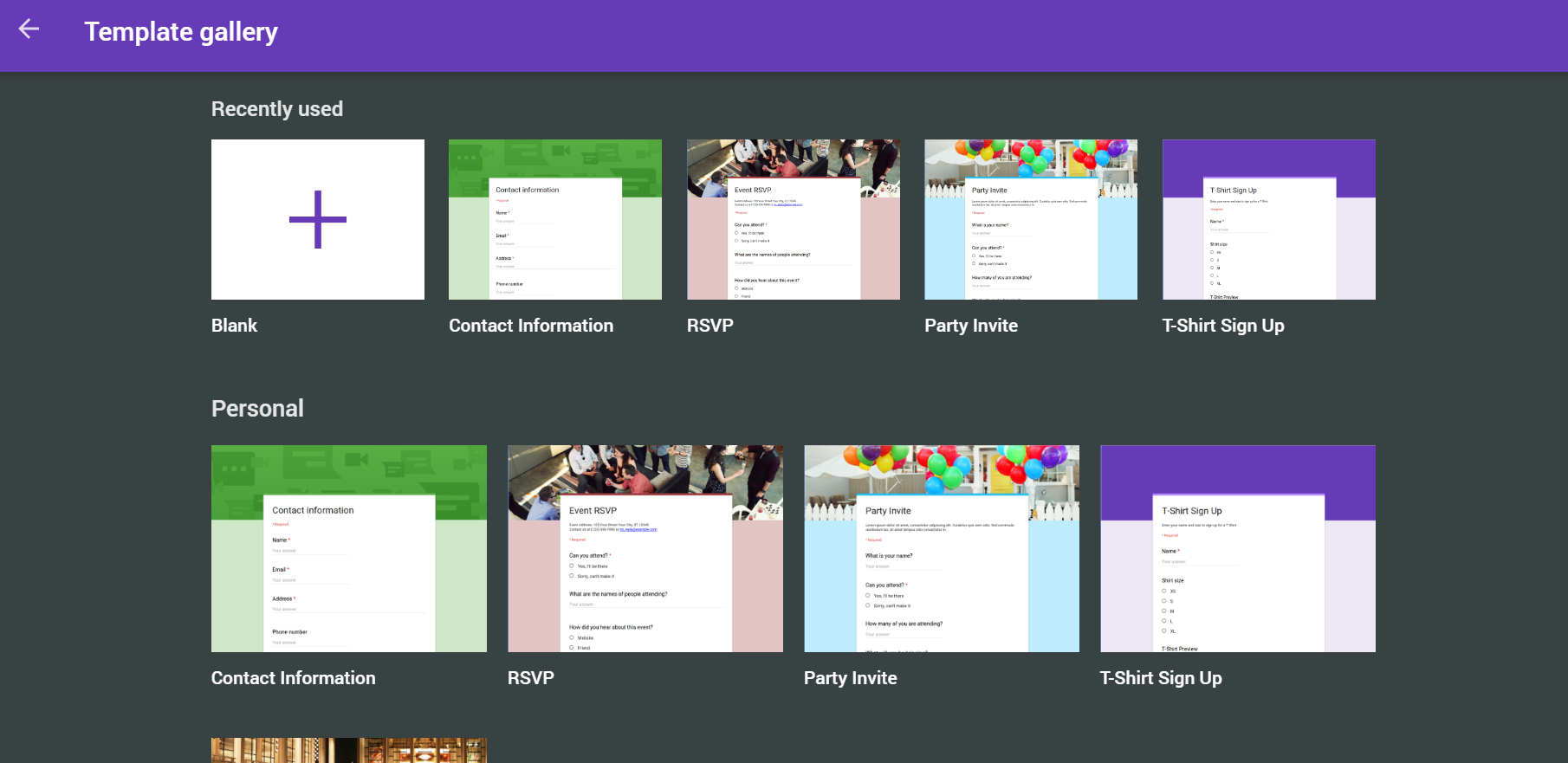1568x763 pixels.
Task: Select Party Invite thumbnail in Personal section
Action: pos(941,548)
